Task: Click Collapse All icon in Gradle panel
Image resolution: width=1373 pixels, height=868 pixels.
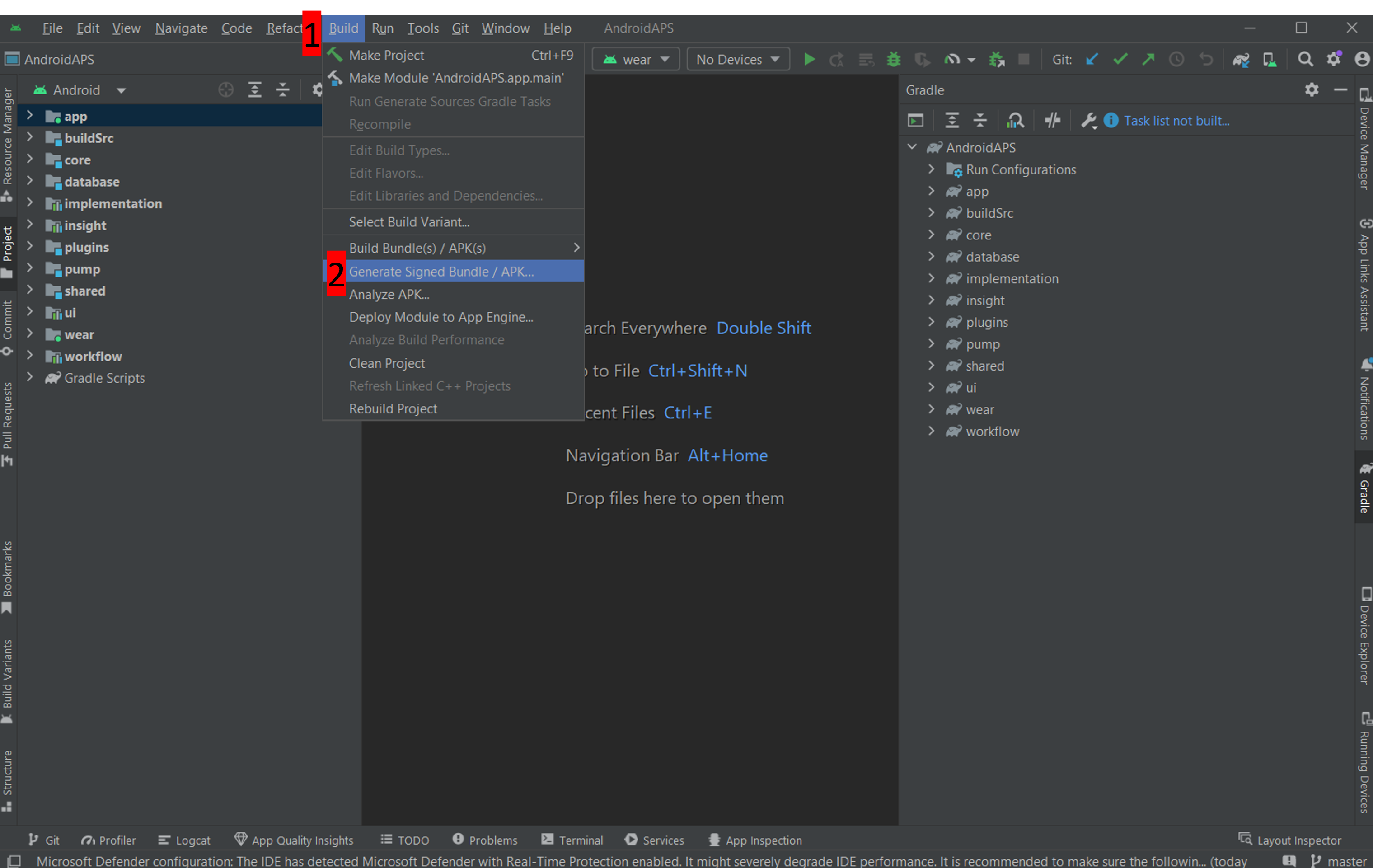Action: pyautogui.click(x=980, y=121)
